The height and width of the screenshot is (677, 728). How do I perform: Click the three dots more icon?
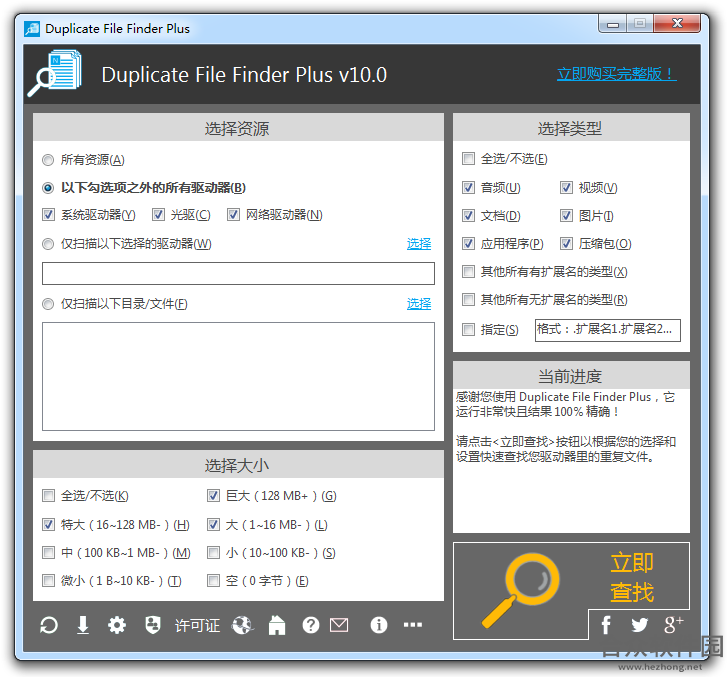413,625
